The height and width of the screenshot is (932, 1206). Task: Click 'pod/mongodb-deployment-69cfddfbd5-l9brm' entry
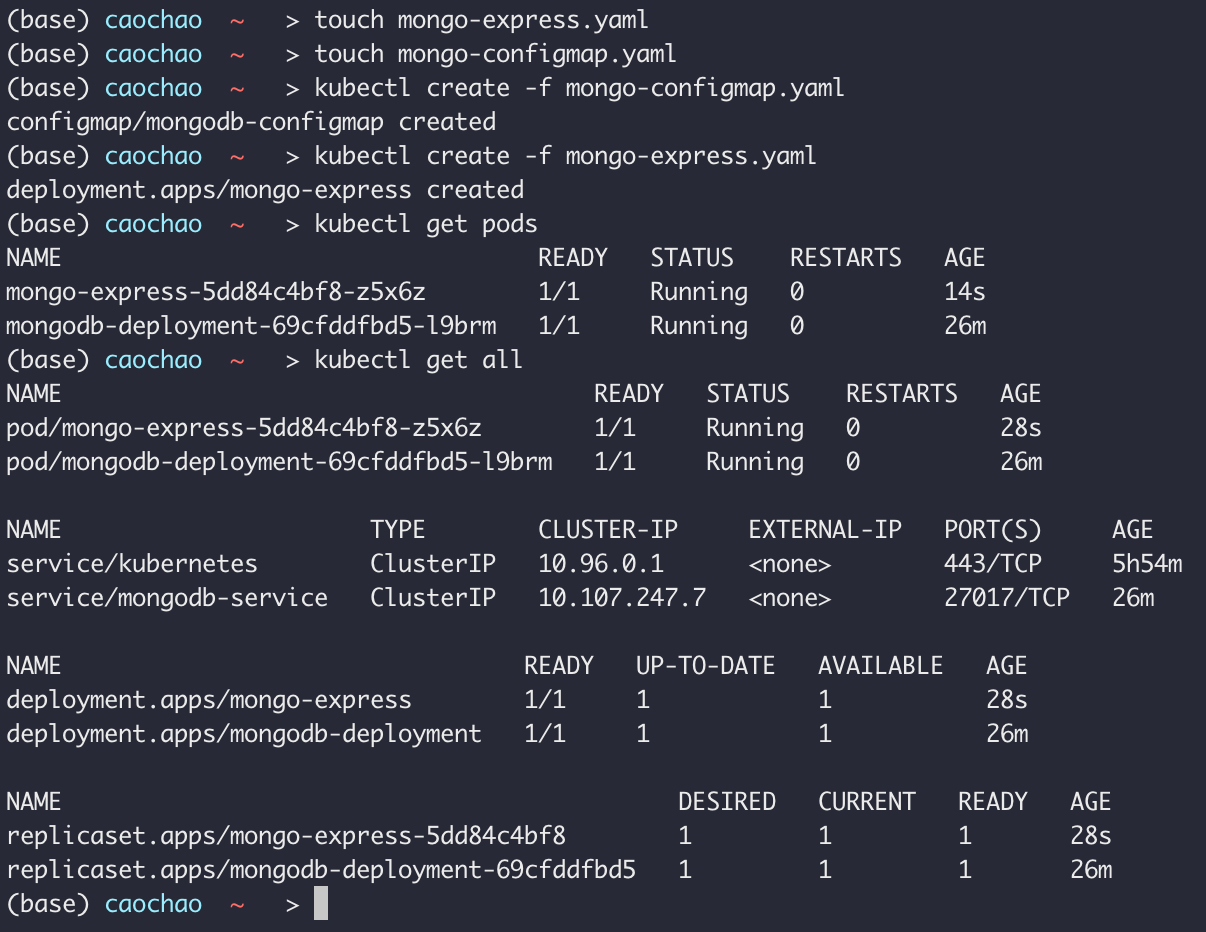279,462
